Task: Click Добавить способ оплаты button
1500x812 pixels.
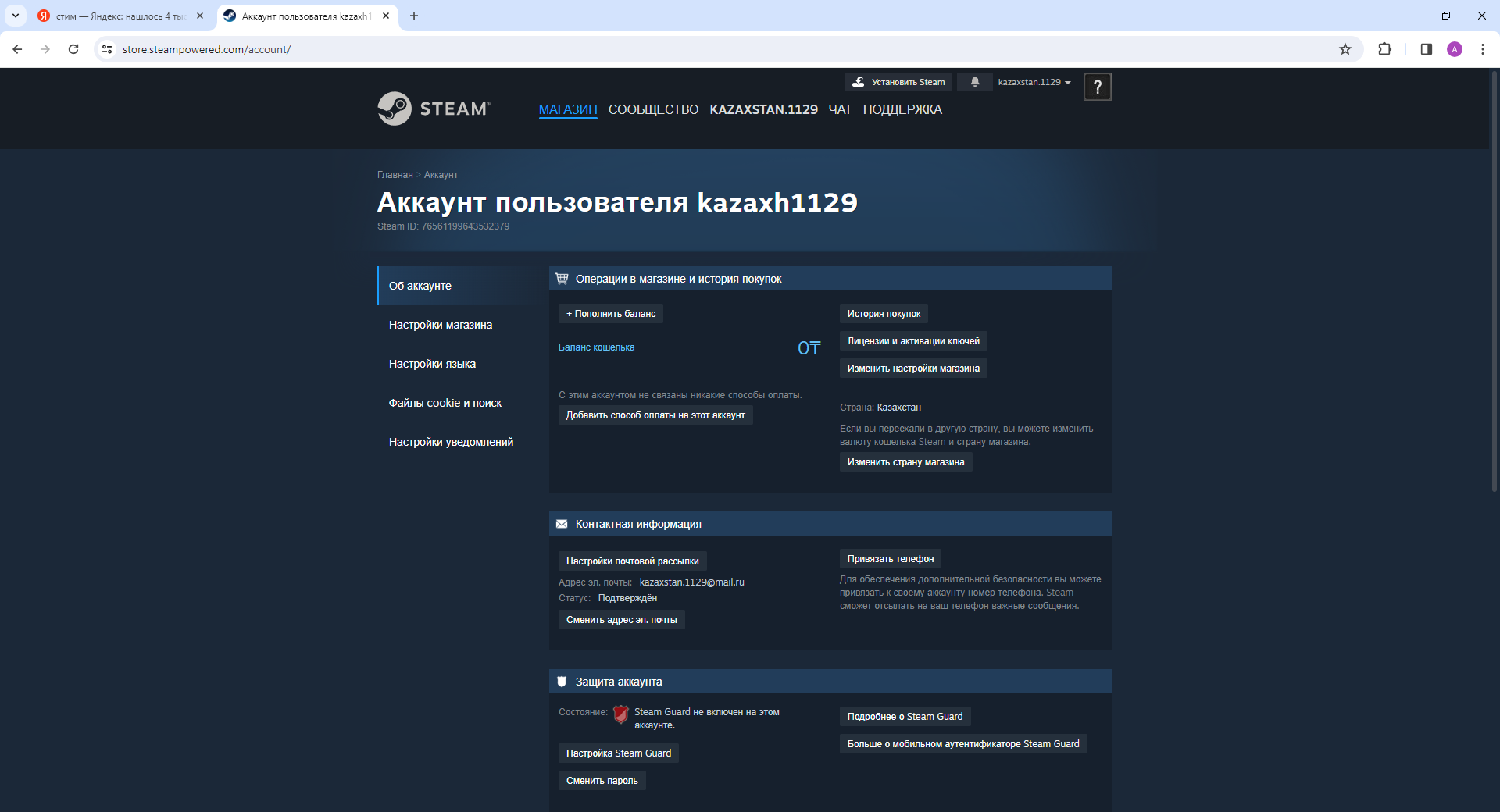Action: [x=655, y=415]
